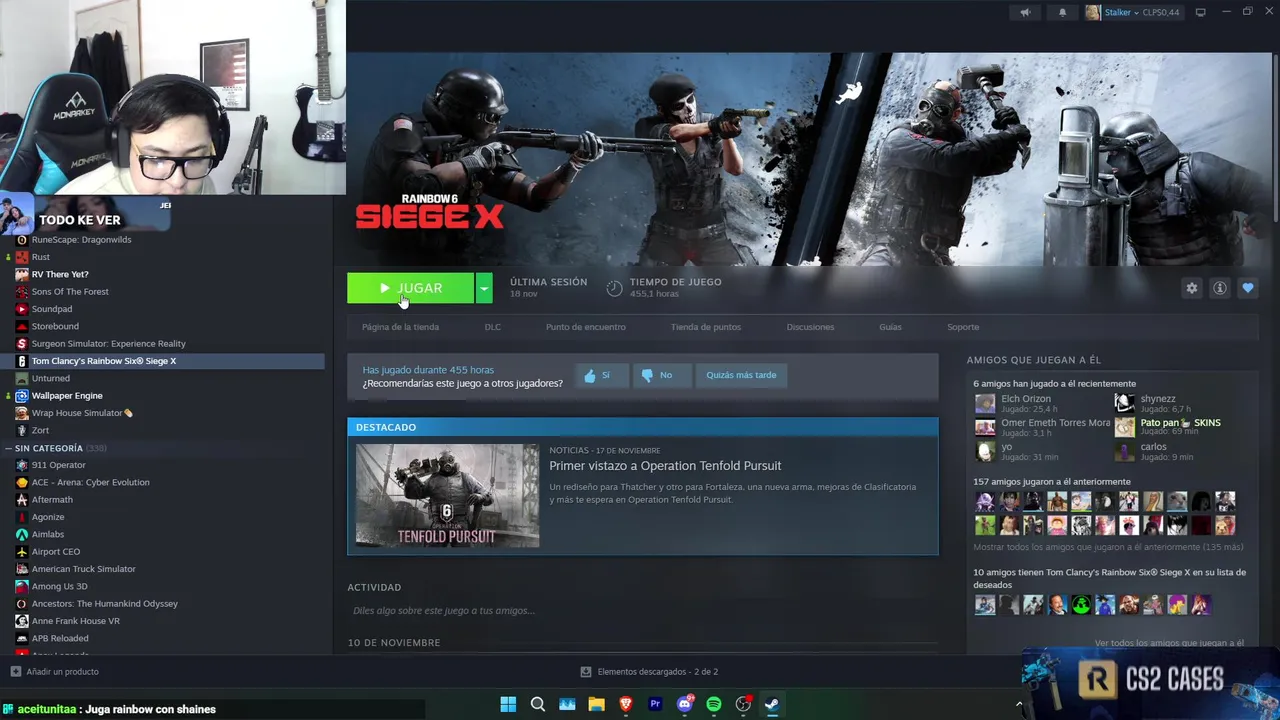The height and width of the screenshot is (720, 1280).
Task: Select Quizás más tarde button
Action: pos(741,375)
